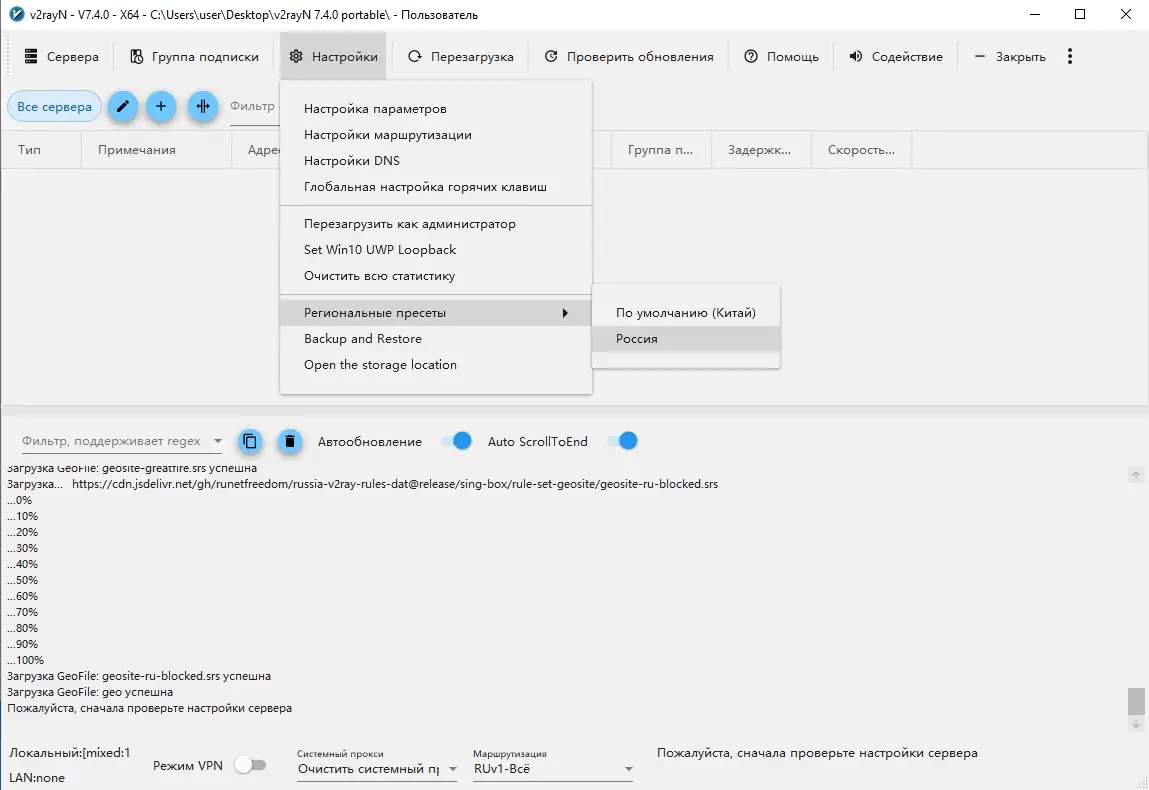Turn off Auto ScrollToEnd toggle

pyautogui.click(x=622, y=441)
